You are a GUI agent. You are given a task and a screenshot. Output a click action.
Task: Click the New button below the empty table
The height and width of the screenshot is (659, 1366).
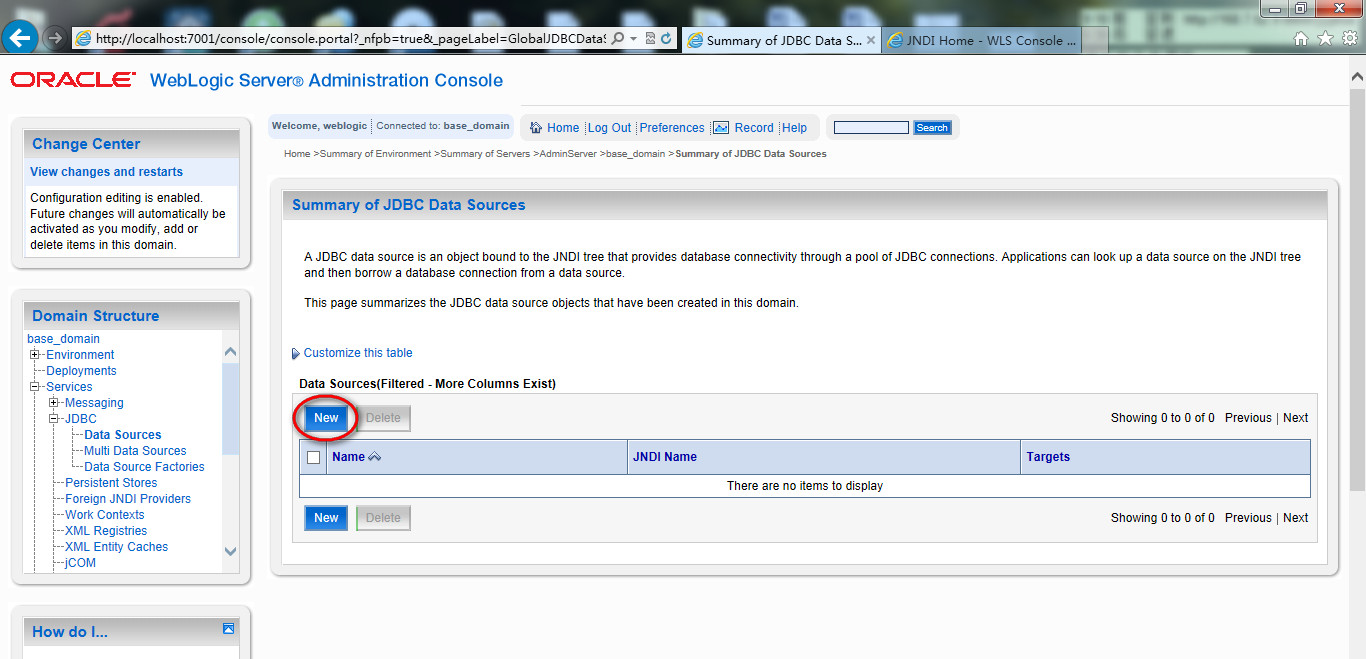(x=326, y=518)
